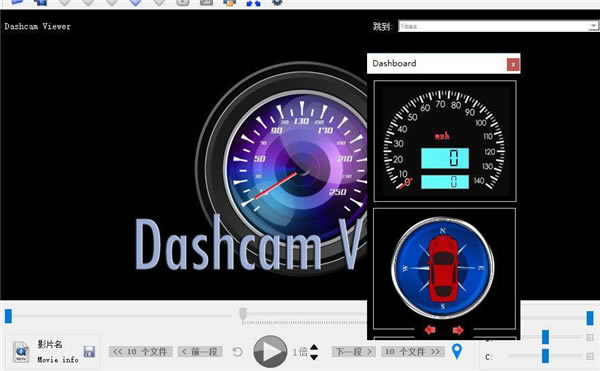
Task: Go to previous segment 前一段
Action: coord(200,351)
